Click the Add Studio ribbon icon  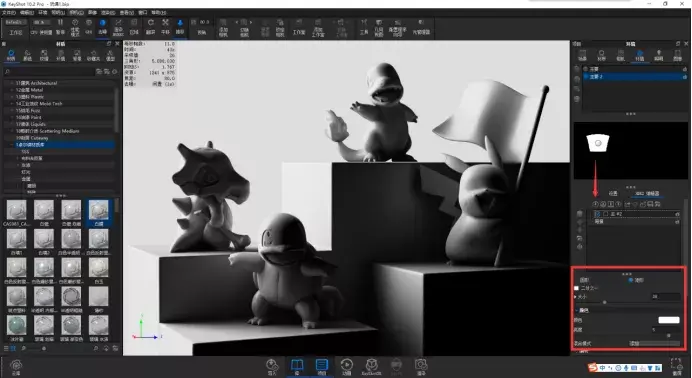(x=318, y=27)
